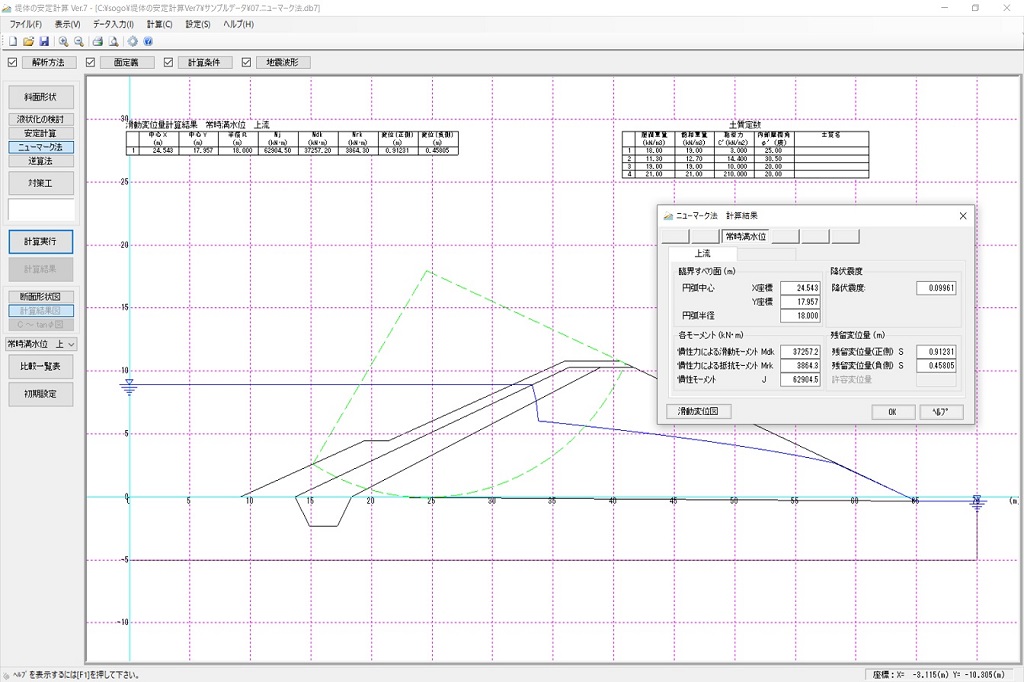1024x682 pixels.
Task: Zoom in with the plus magnifier icon
Action: (63, 41)
